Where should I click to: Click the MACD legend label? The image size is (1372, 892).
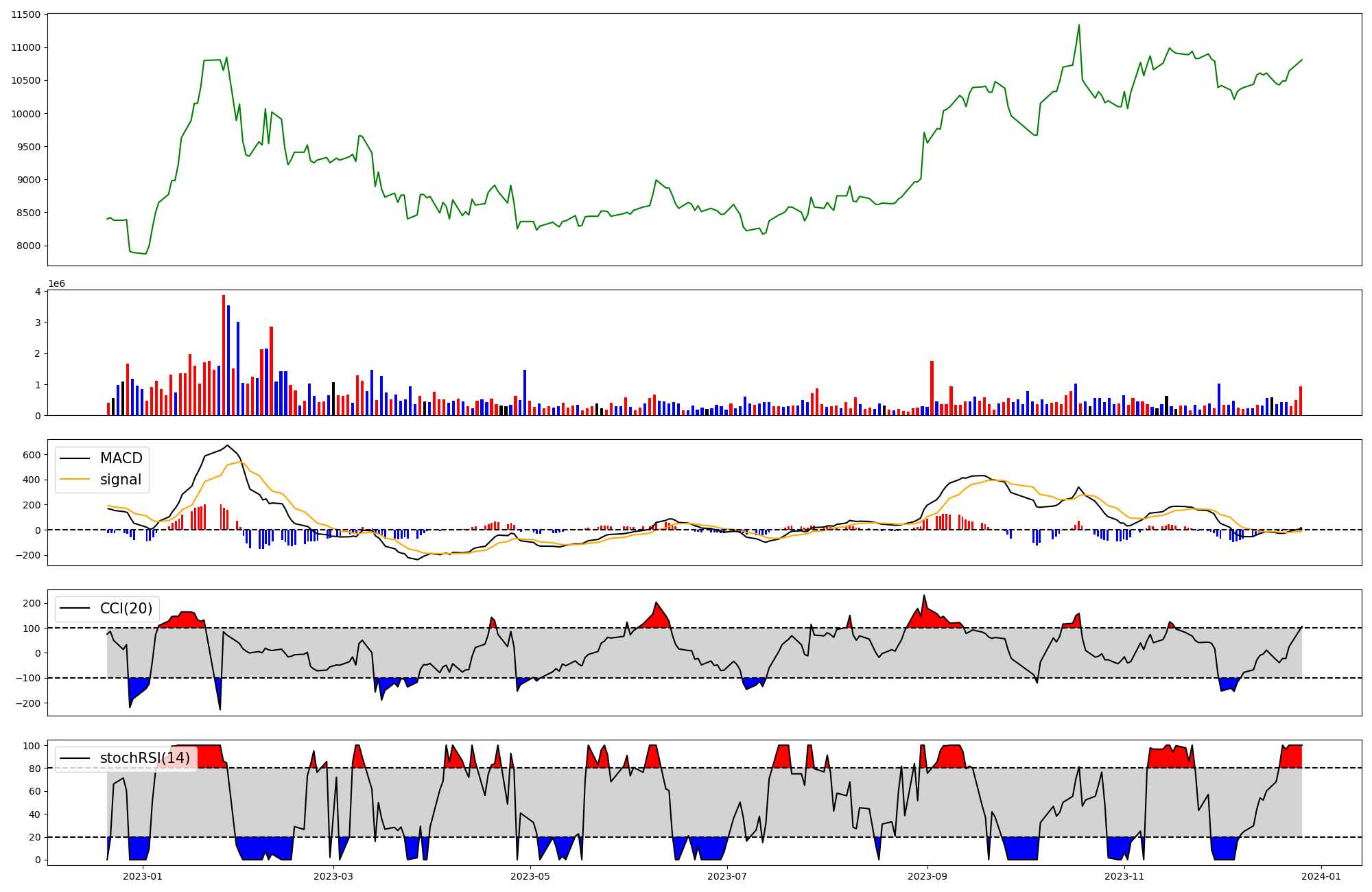pyautogui.click(x=121, y=458)
